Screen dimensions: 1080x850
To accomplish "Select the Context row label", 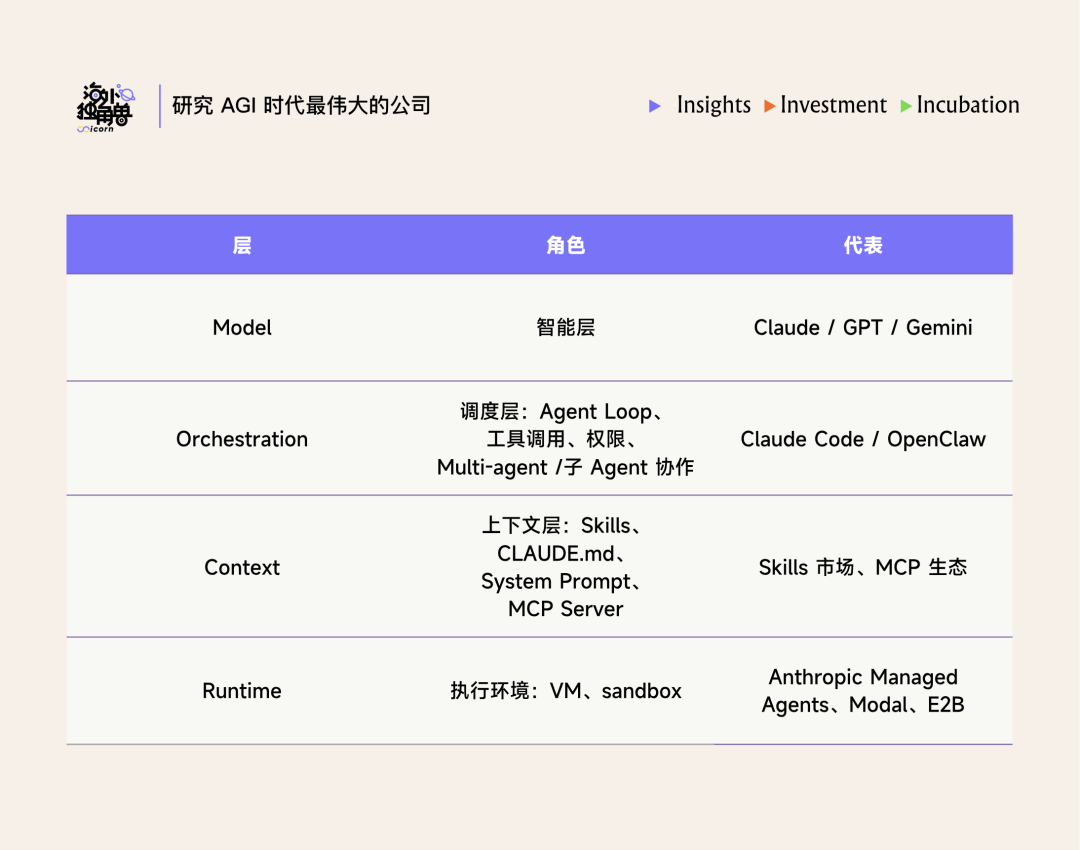I will point(242,567).
